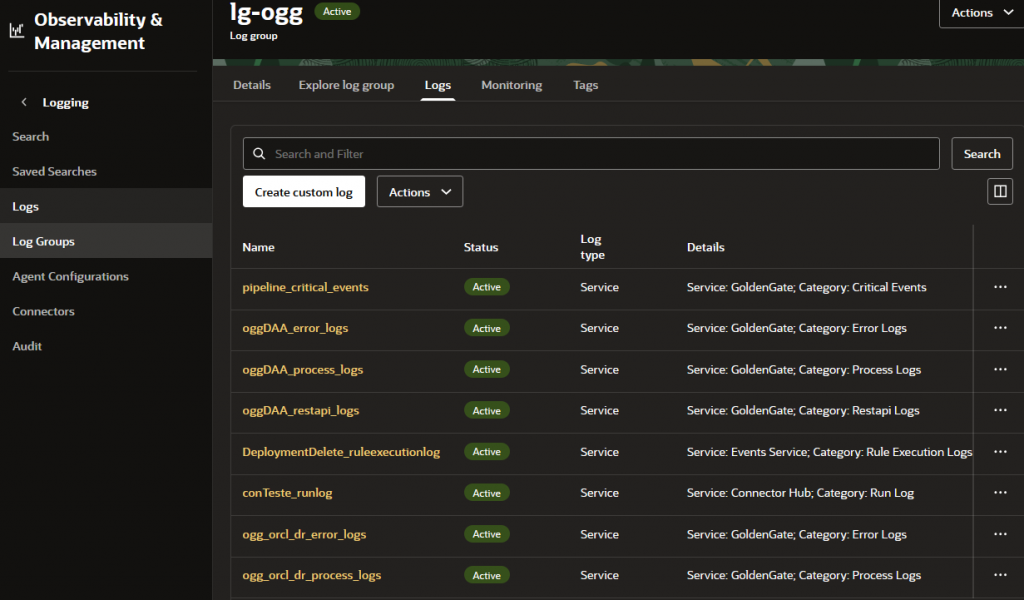This screenshot has height=600, width=1024.
Task: Expand the Actions dropdown beside Create custom log
Action: [419, 192]
